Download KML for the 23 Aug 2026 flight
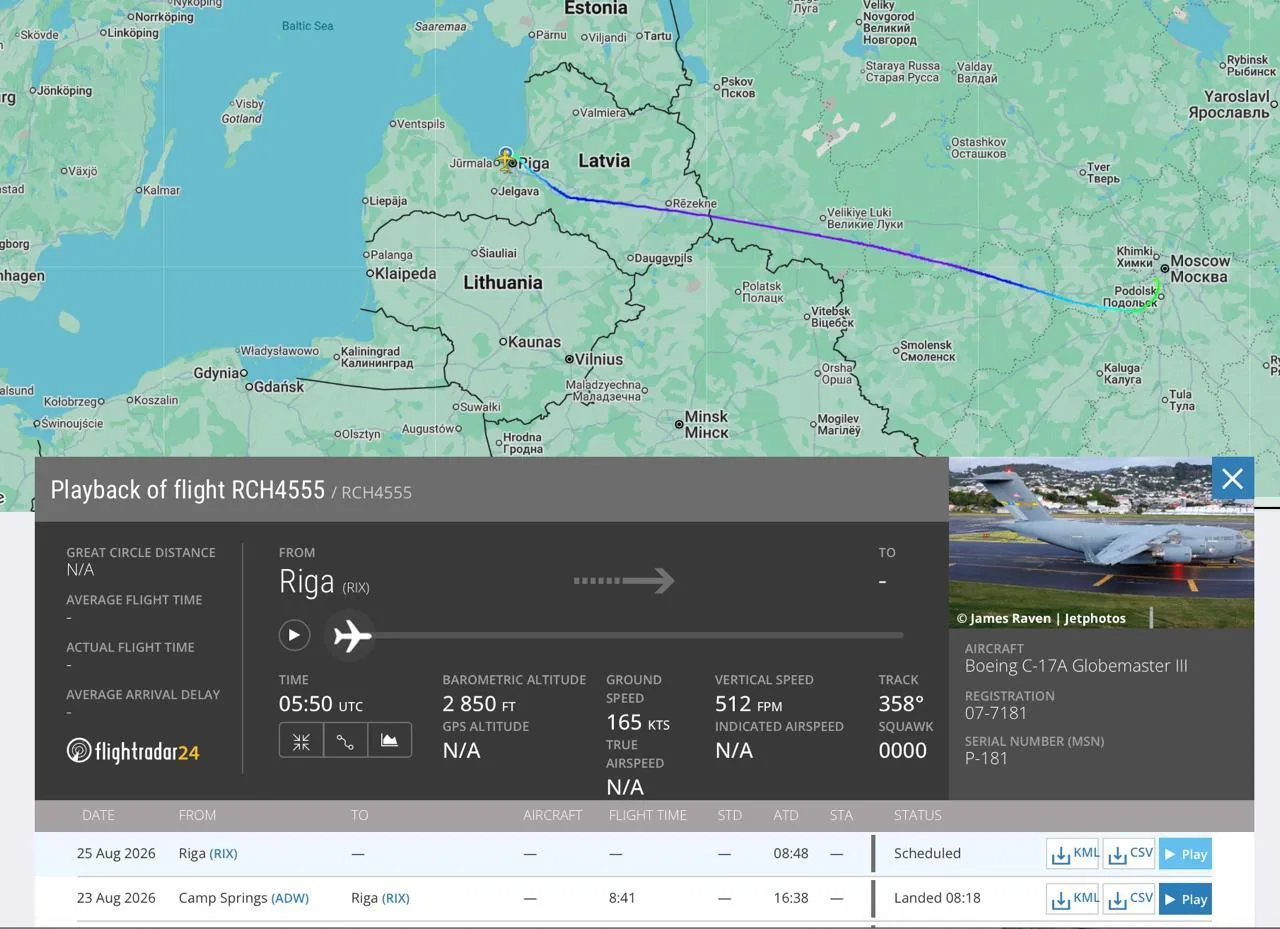The image size is (1280, 929). (x=1073, y=899)
